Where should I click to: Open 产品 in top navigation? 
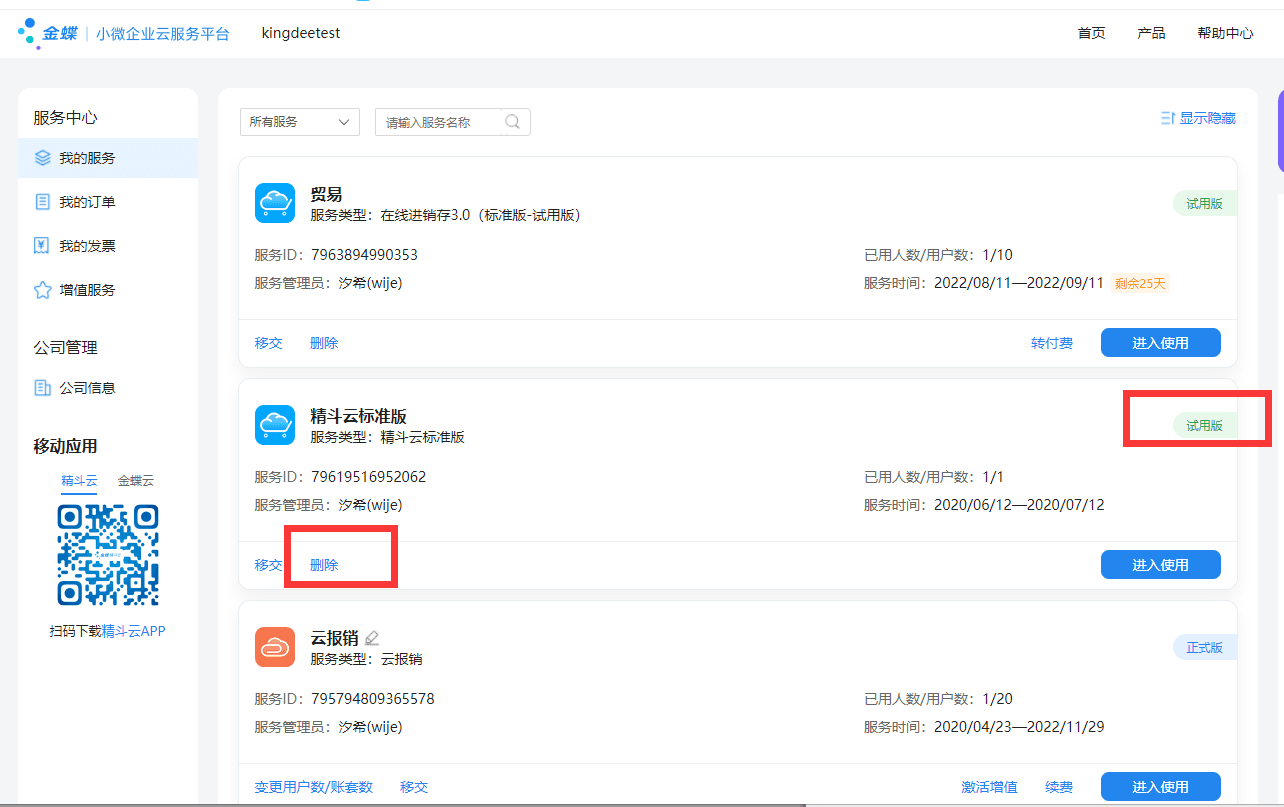click(1151, 33)
